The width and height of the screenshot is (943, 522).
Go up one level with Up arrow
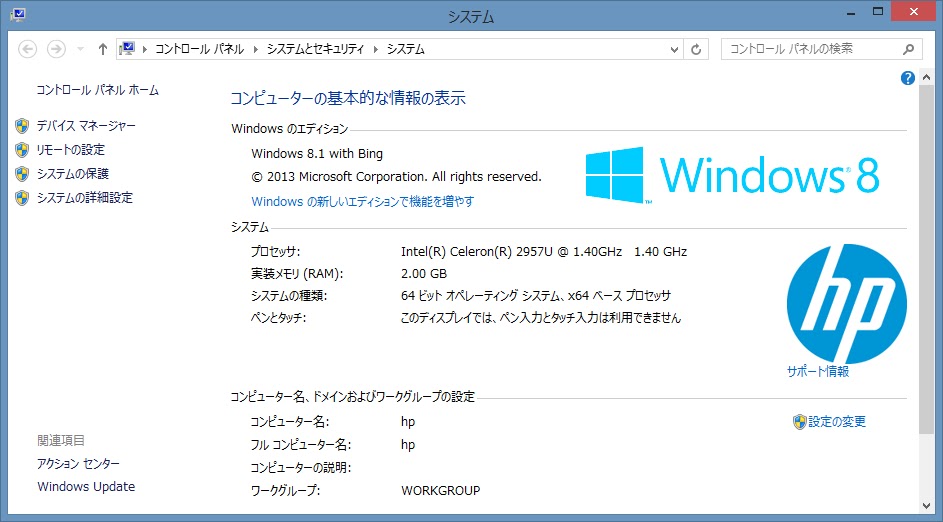(102, 49)
